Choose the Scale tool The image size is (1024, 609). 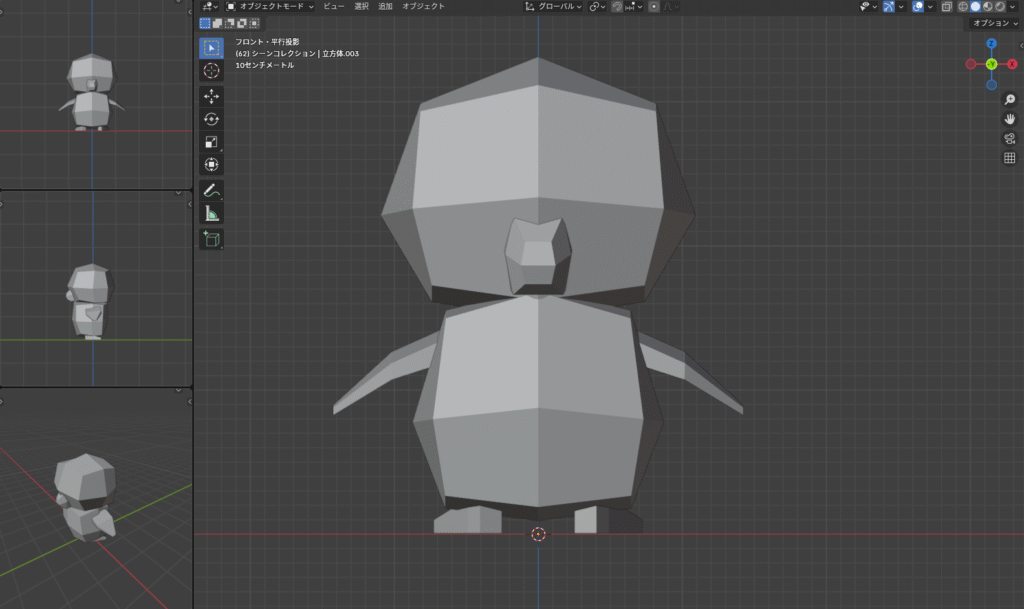tap(211, 142)
